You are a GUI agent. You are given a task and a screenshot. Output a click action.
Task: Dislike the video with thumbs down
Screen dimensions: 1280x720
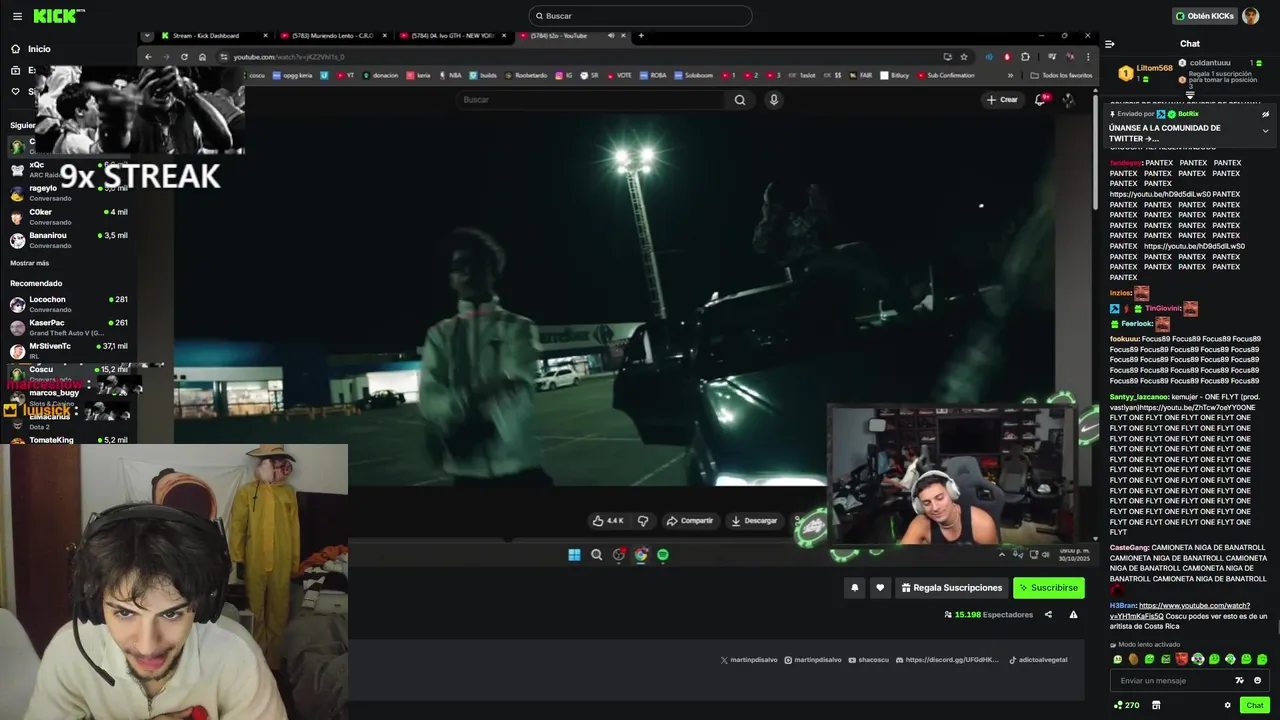[643, 521]
